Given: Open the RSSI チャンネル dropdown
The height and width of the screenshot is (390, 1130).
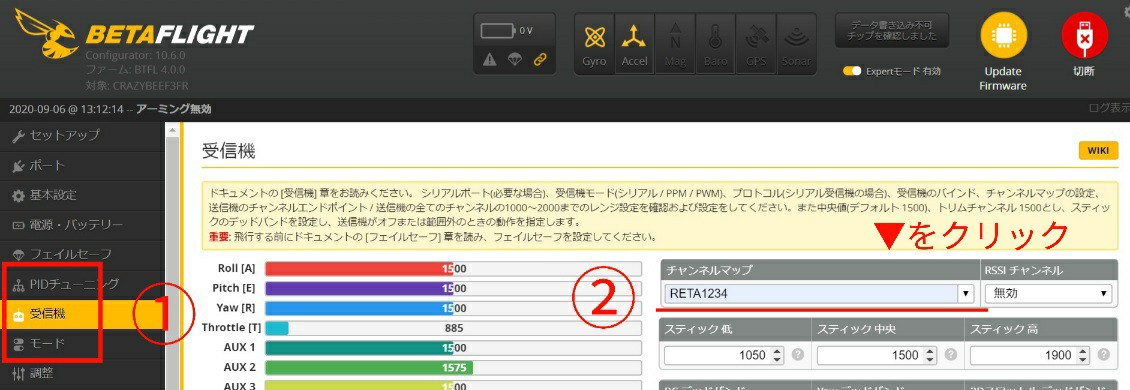Looking at the screenshot, I should [1049, 294].
